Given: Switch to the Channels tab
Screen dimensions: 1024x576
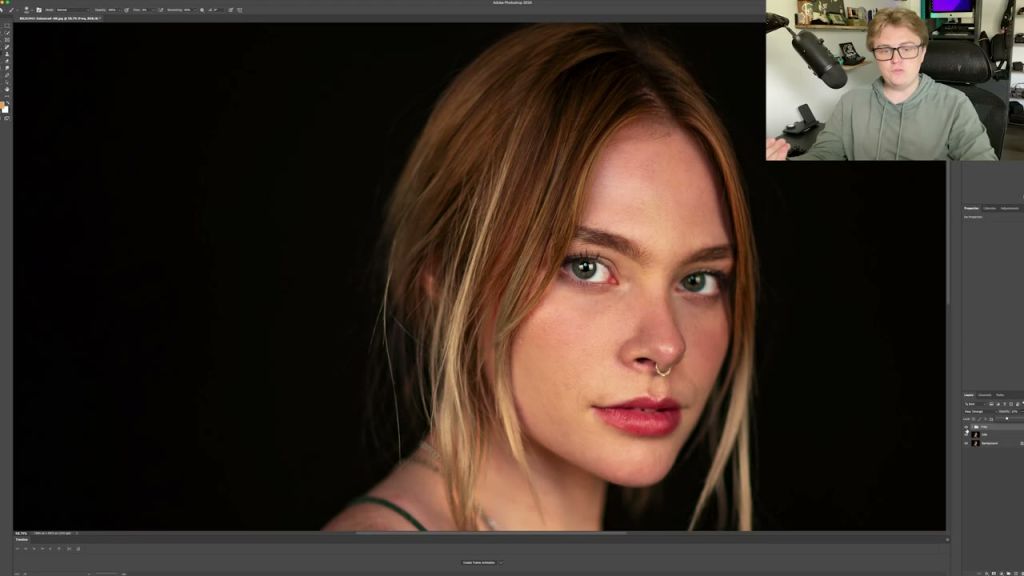Looking at the screenshot, I should click(x=985, y=395).
